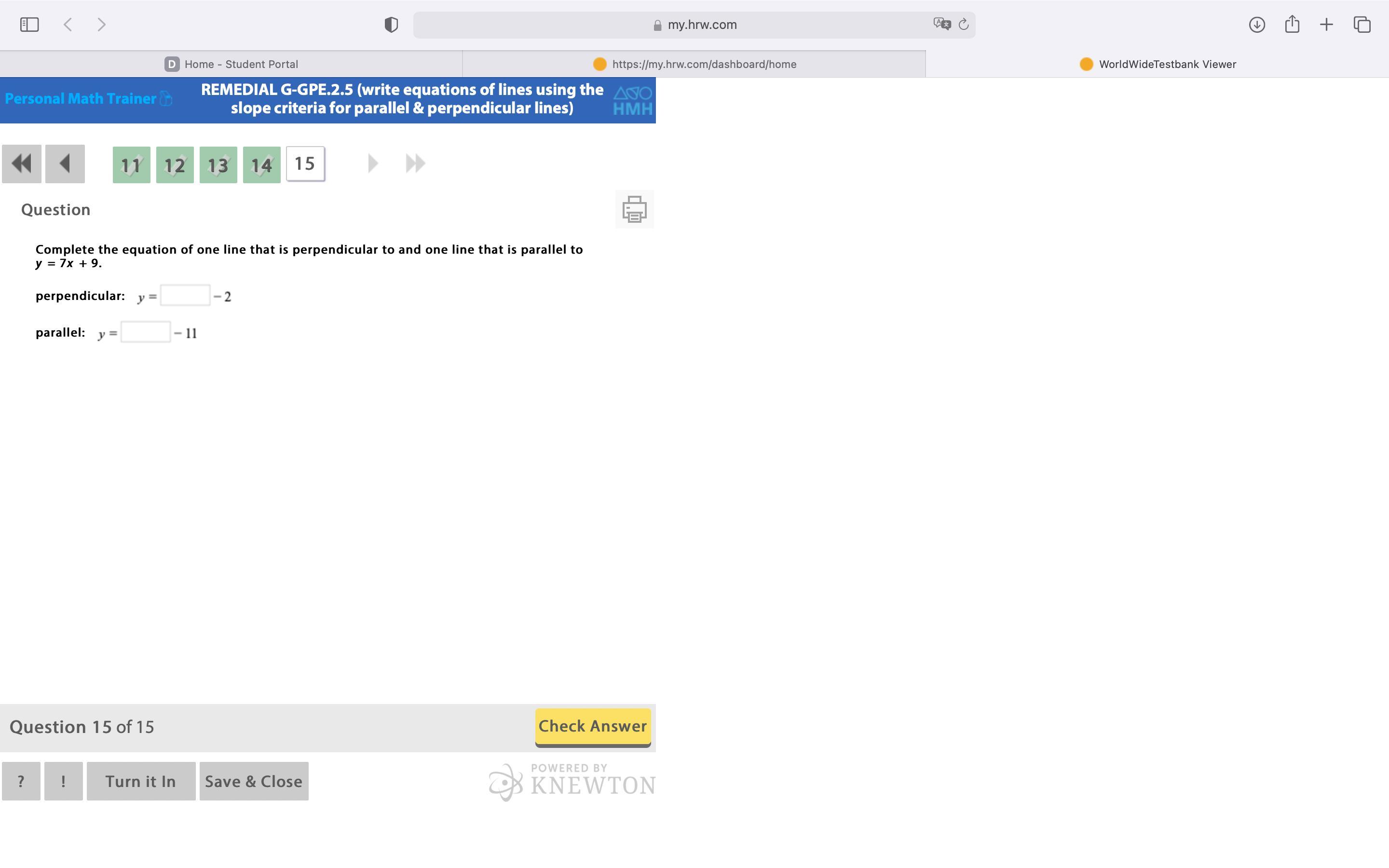Open new tab with plus icon
This screenshot has height=868, width=1389.
click(1326, 25)
